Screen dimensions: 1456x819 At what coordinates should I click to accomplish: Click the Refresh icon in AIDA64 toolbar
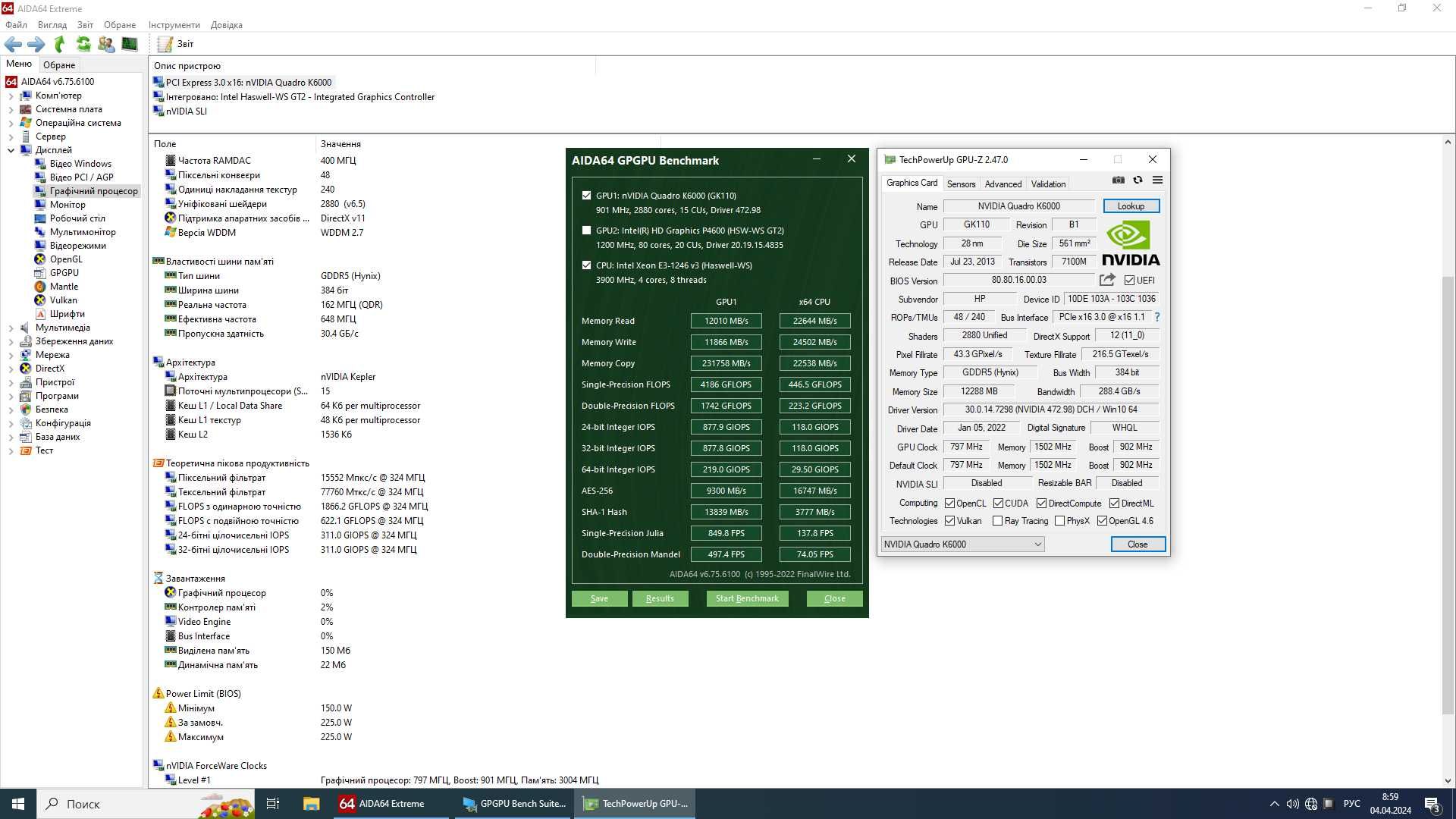pyautogui.click(x=83, y=44)
